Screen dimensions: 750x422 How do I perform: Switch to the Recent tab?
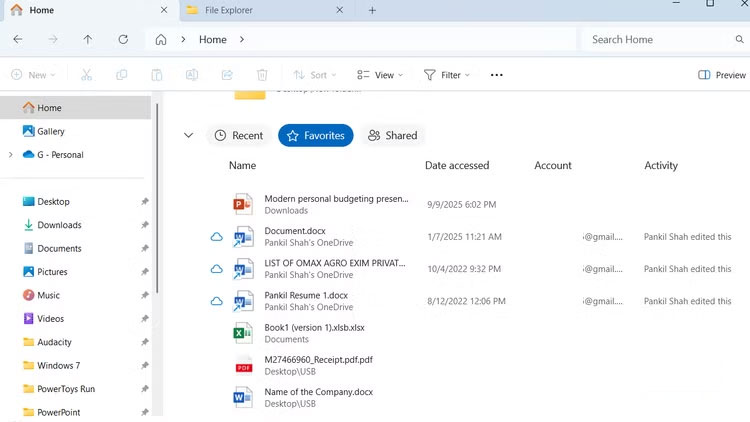237,135
